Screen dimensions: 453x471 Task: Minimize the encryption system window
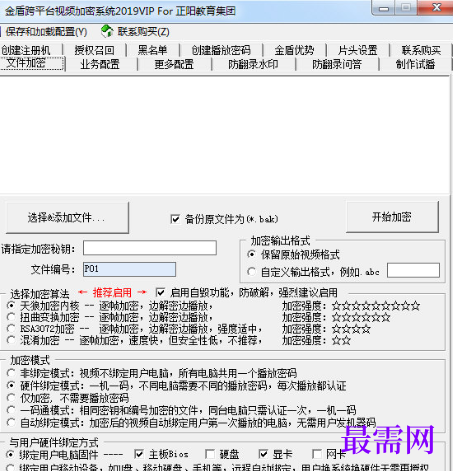pos(383,8)
